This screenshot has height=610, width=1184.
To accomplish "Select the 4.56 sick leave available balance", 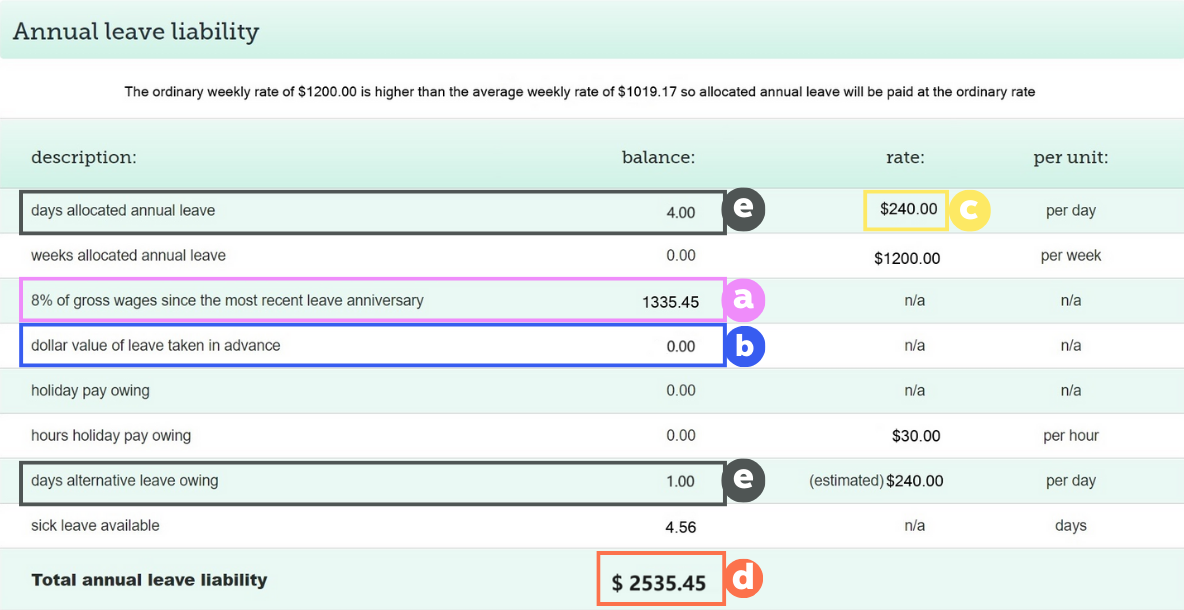I will coord(680,527).
